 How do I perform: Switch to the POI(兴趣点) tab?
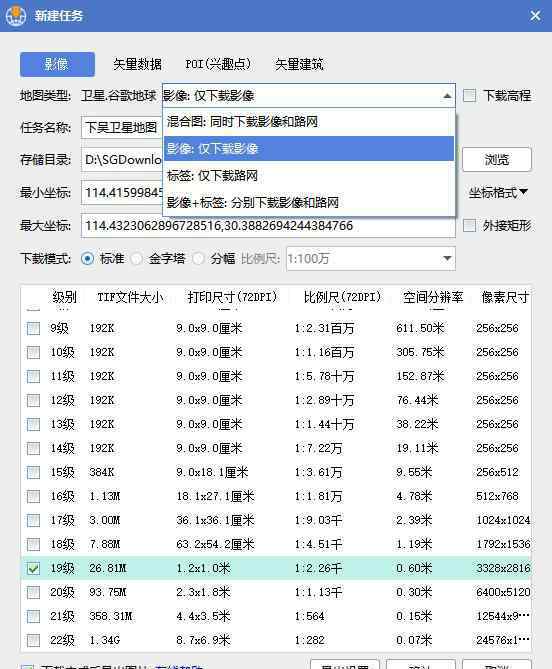point(218,64)
